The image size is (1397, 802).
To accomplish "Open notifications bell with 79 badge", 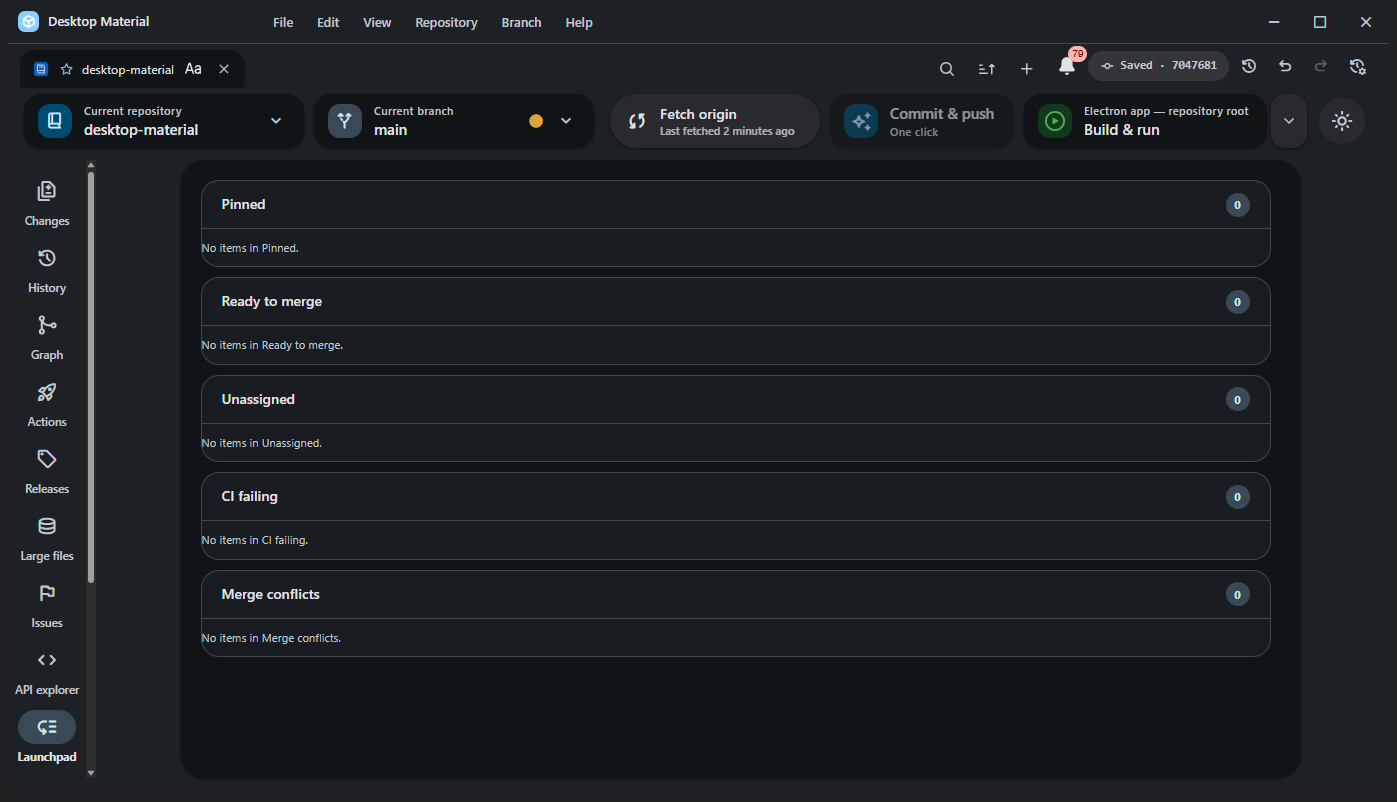I will click(1067, 66).
